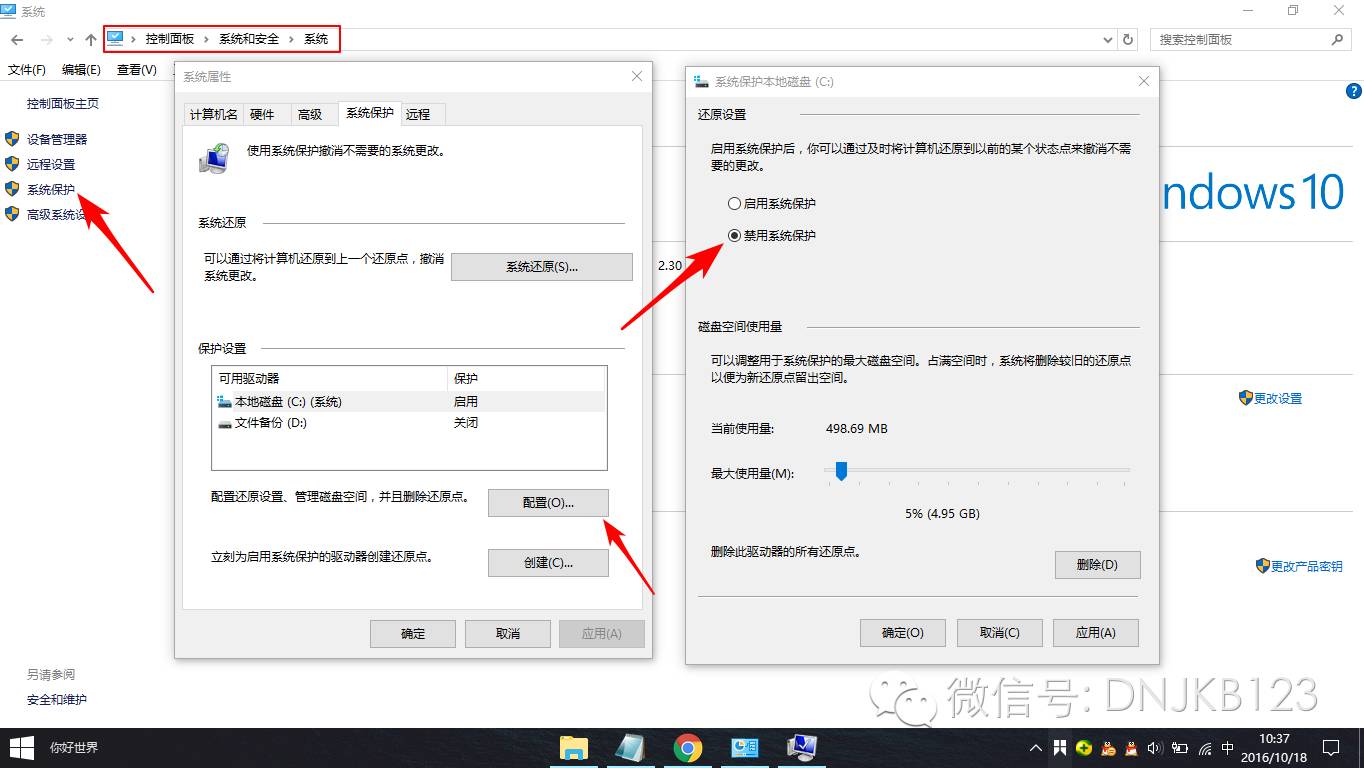Click 确定 in 系统属性 dialog
The width and height of the screenshot is (1364, 768).
(x=413, y=634)
